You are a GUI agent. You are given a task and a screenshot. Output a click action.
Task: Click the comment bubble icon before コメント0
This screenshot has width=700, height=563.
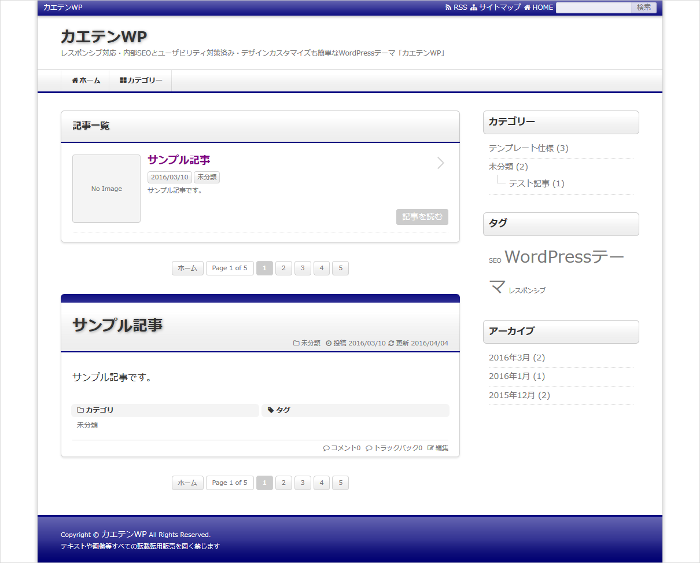[x=326, y=448]
